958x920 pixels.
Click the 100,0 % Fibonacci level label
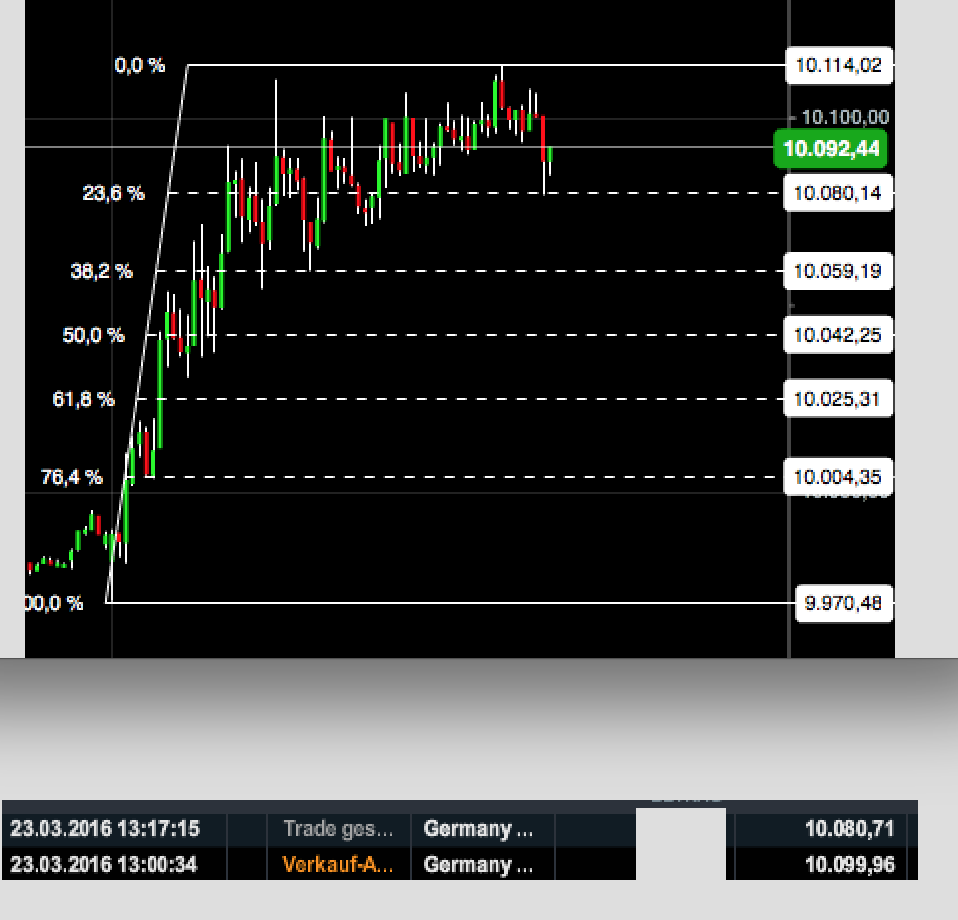[50, 602]
